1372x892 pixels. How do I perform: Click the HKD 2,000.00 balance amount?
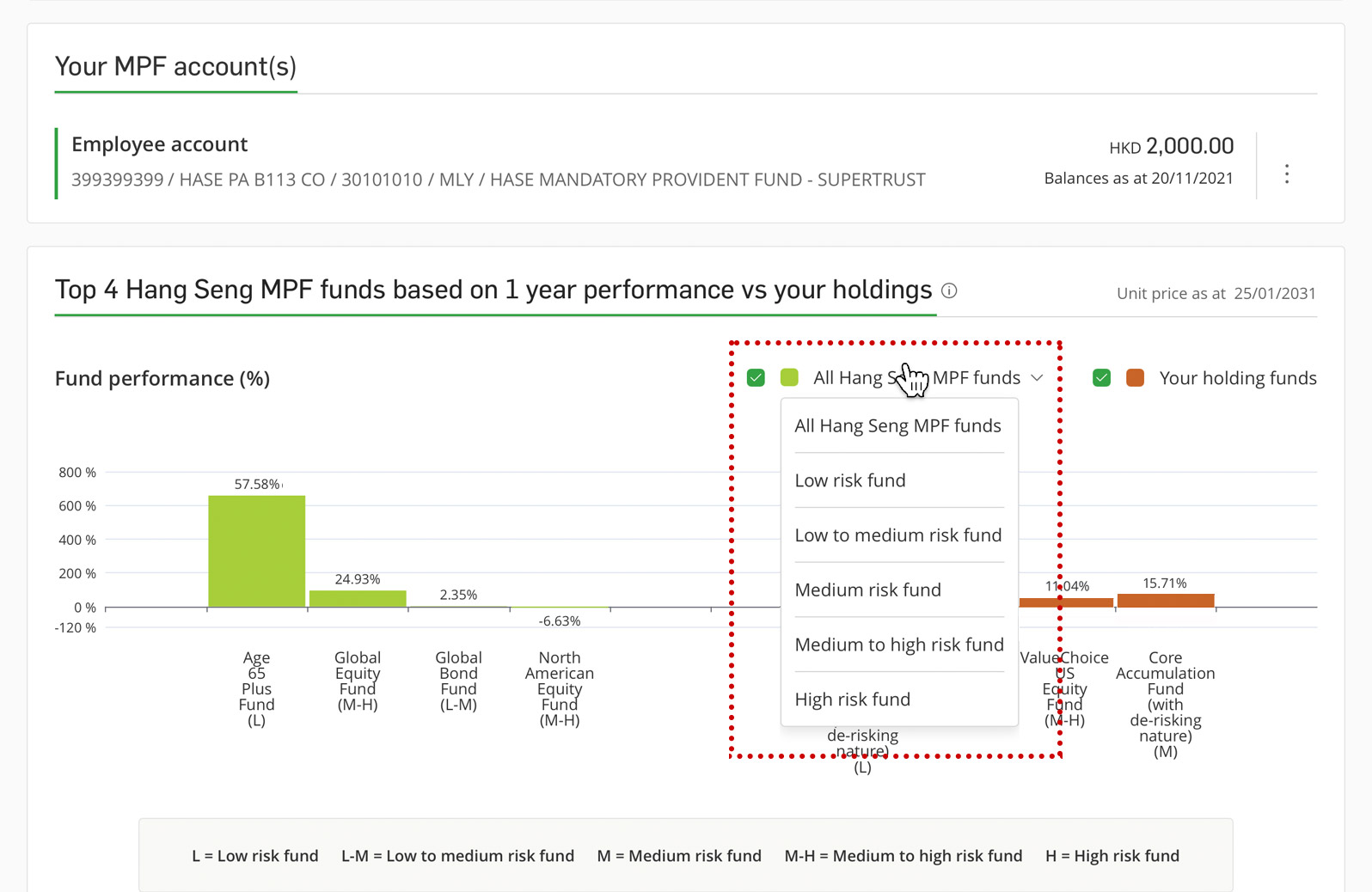[1171, 146]
